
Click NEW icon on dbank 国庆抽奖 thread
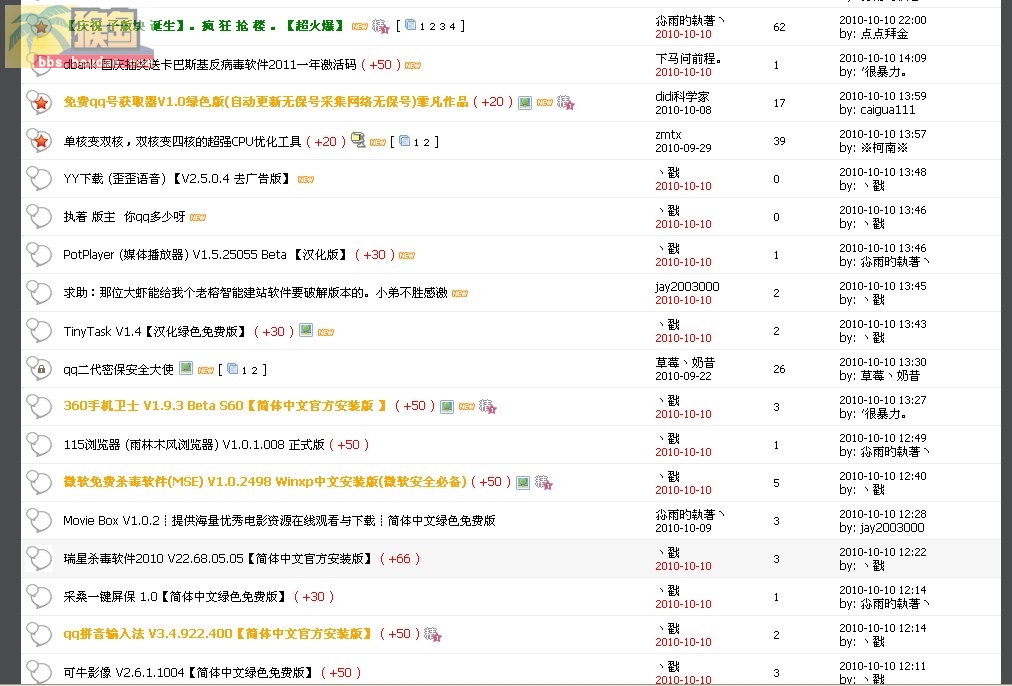412,65
